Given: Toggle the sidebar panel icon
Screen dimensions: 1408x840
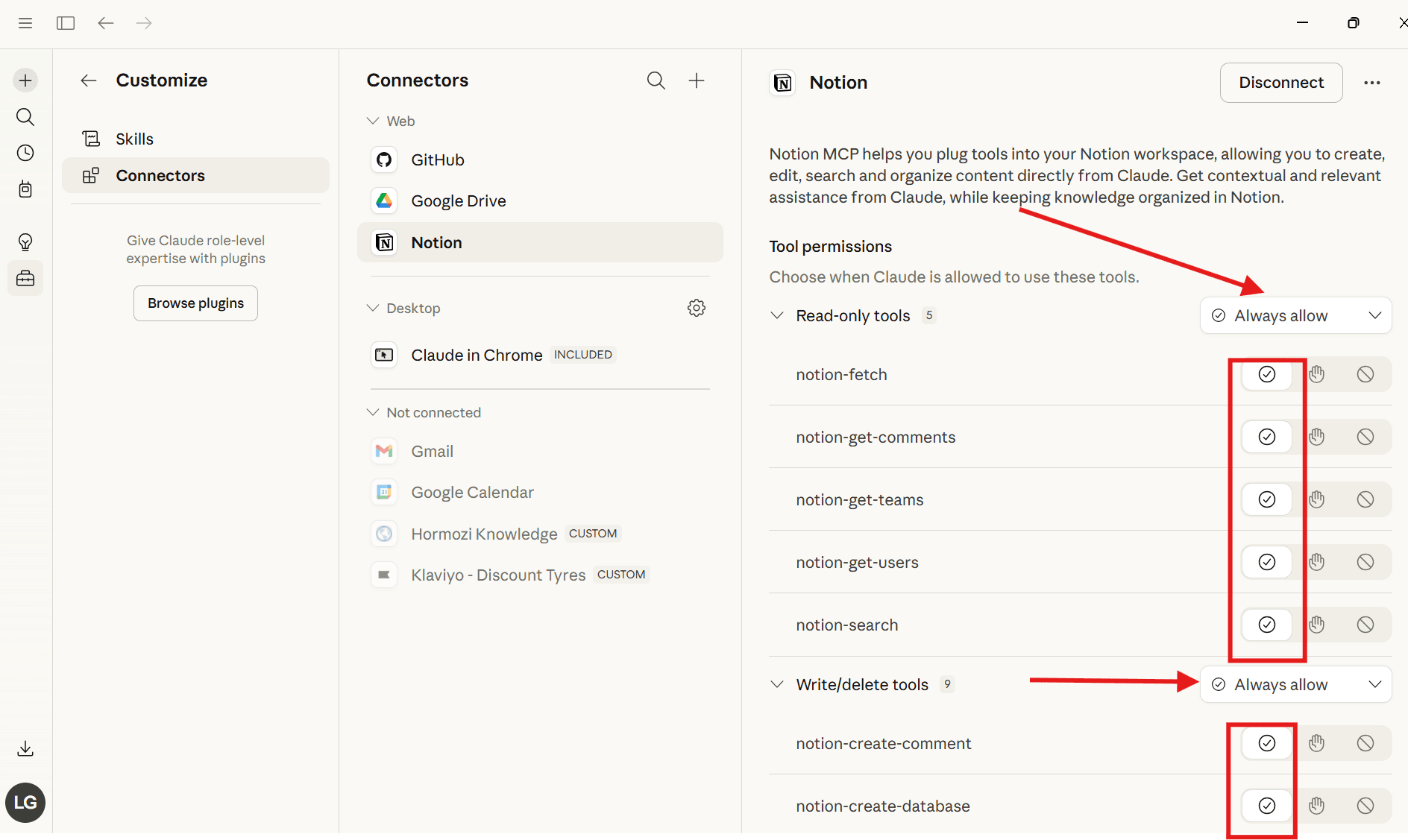Looking at the screenshot, I should 66,23.
